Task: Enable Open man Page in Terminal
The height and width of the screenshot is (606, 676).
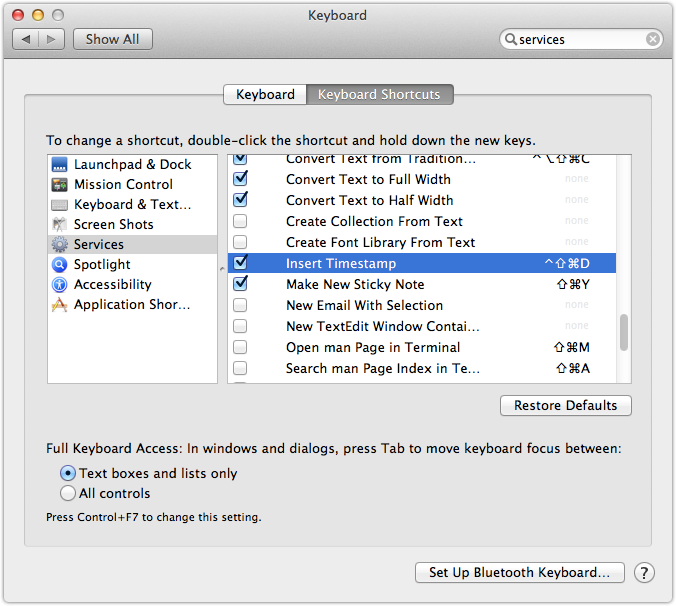Action: tap(240, 347)
